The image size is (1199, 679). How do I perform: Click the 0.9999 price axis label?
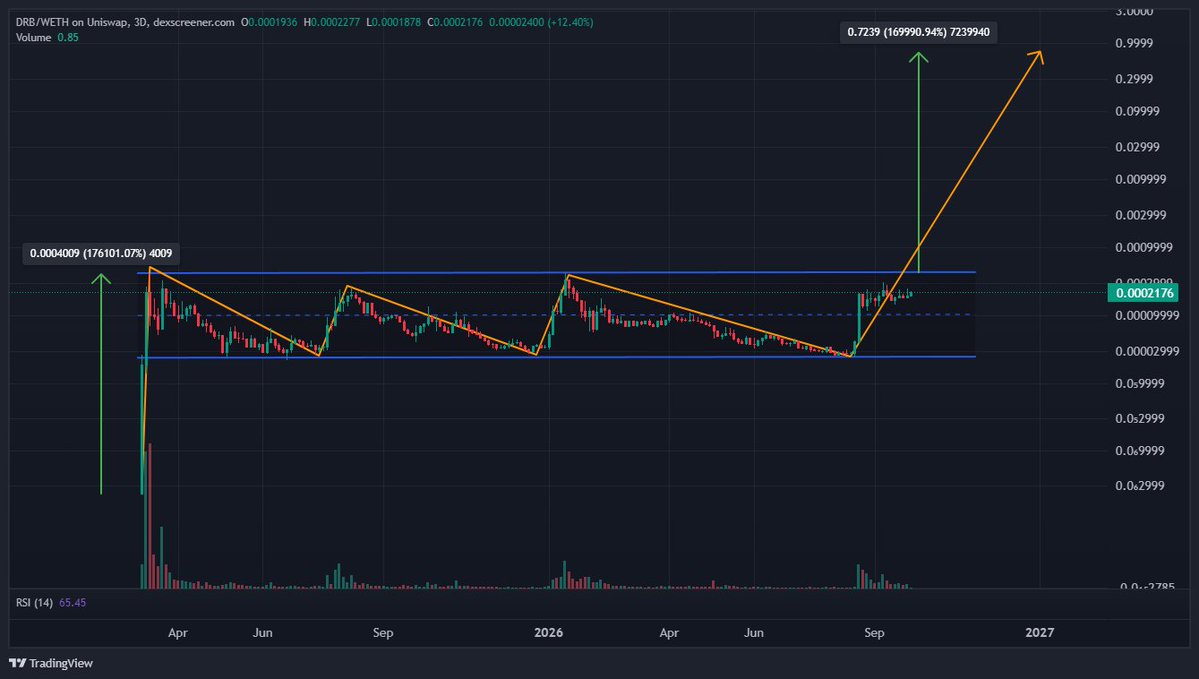(x=1134, y=44)
